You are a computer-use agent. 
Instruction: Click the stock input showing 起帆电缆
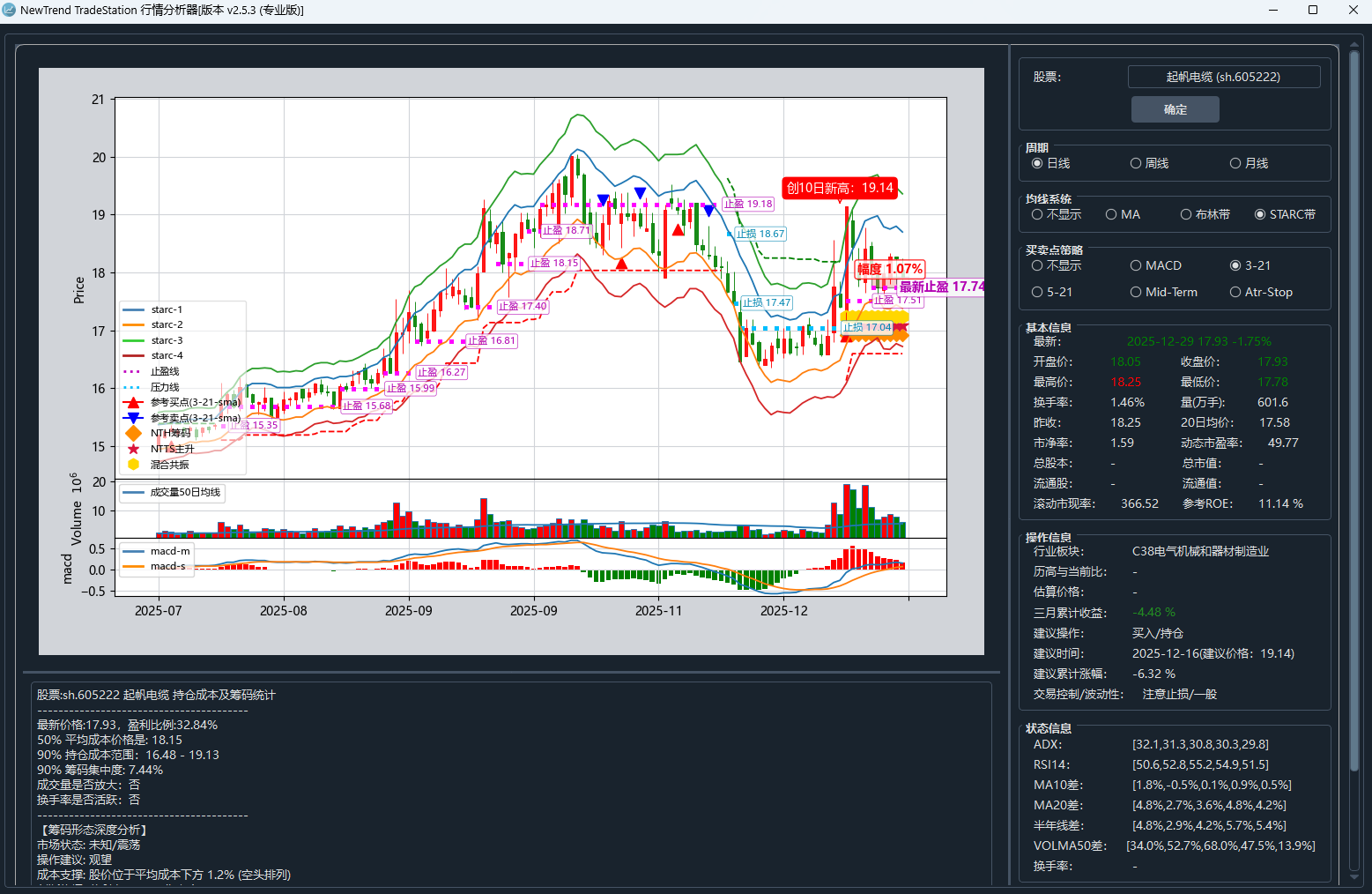(x=1223, y=77)
